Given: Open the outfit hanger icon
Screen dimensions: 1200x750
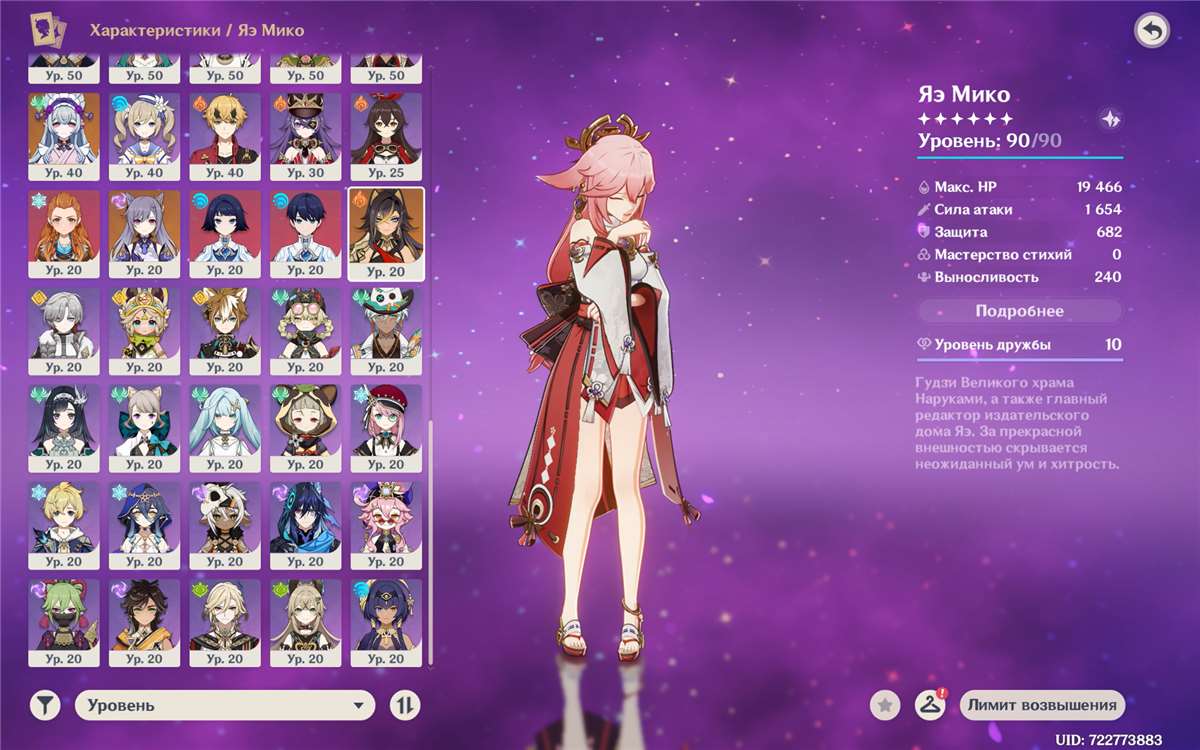Looking at the screenshot, I should click(x=931, y=705).
